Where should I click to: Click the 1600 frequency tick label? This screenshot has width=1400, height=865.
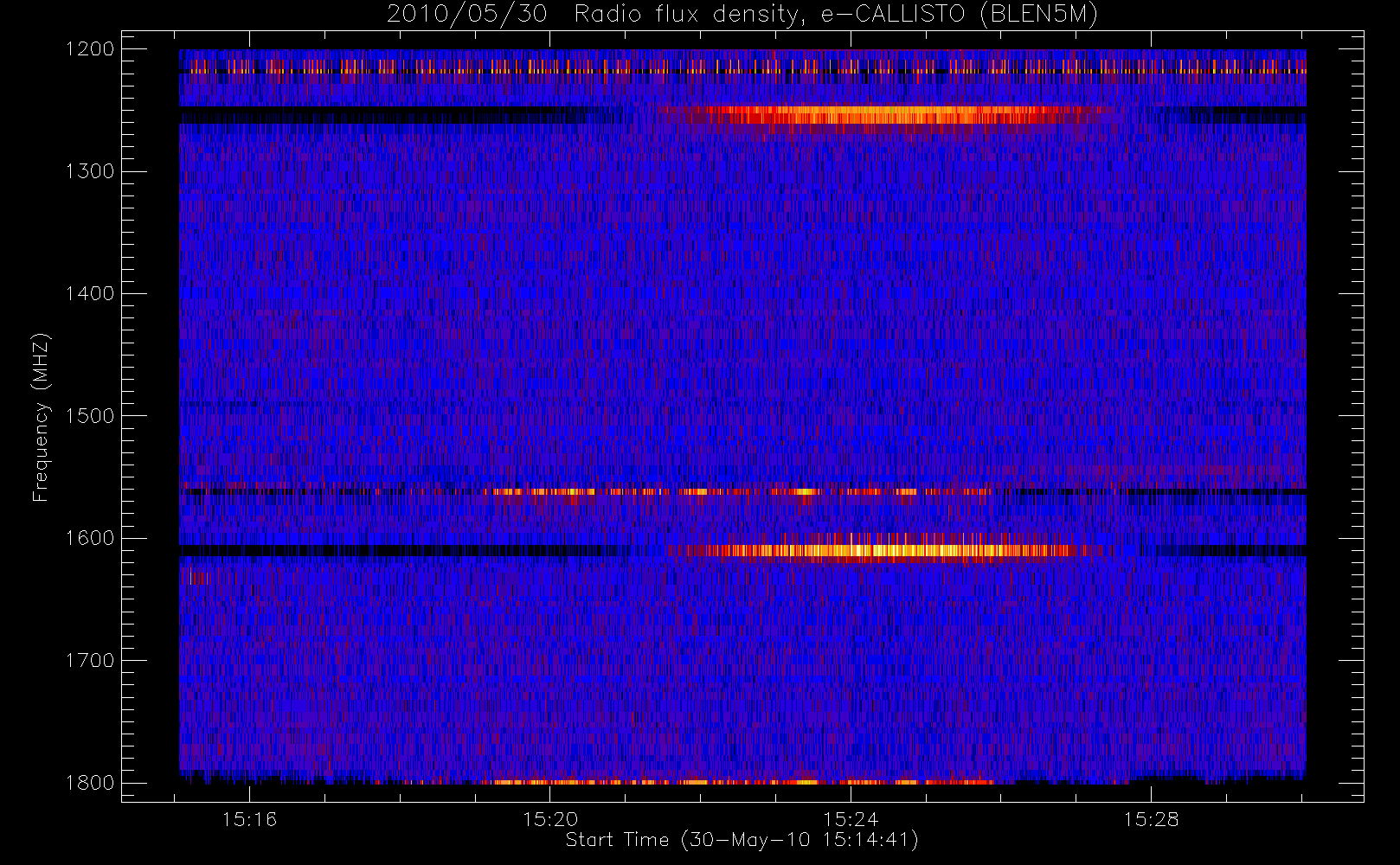90,538
